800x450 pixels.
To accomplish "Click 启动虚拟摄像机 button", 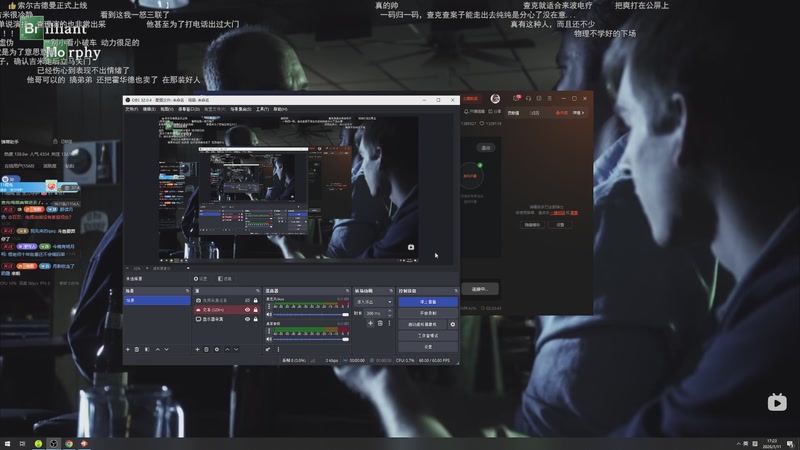I will [x=422, y=324].
